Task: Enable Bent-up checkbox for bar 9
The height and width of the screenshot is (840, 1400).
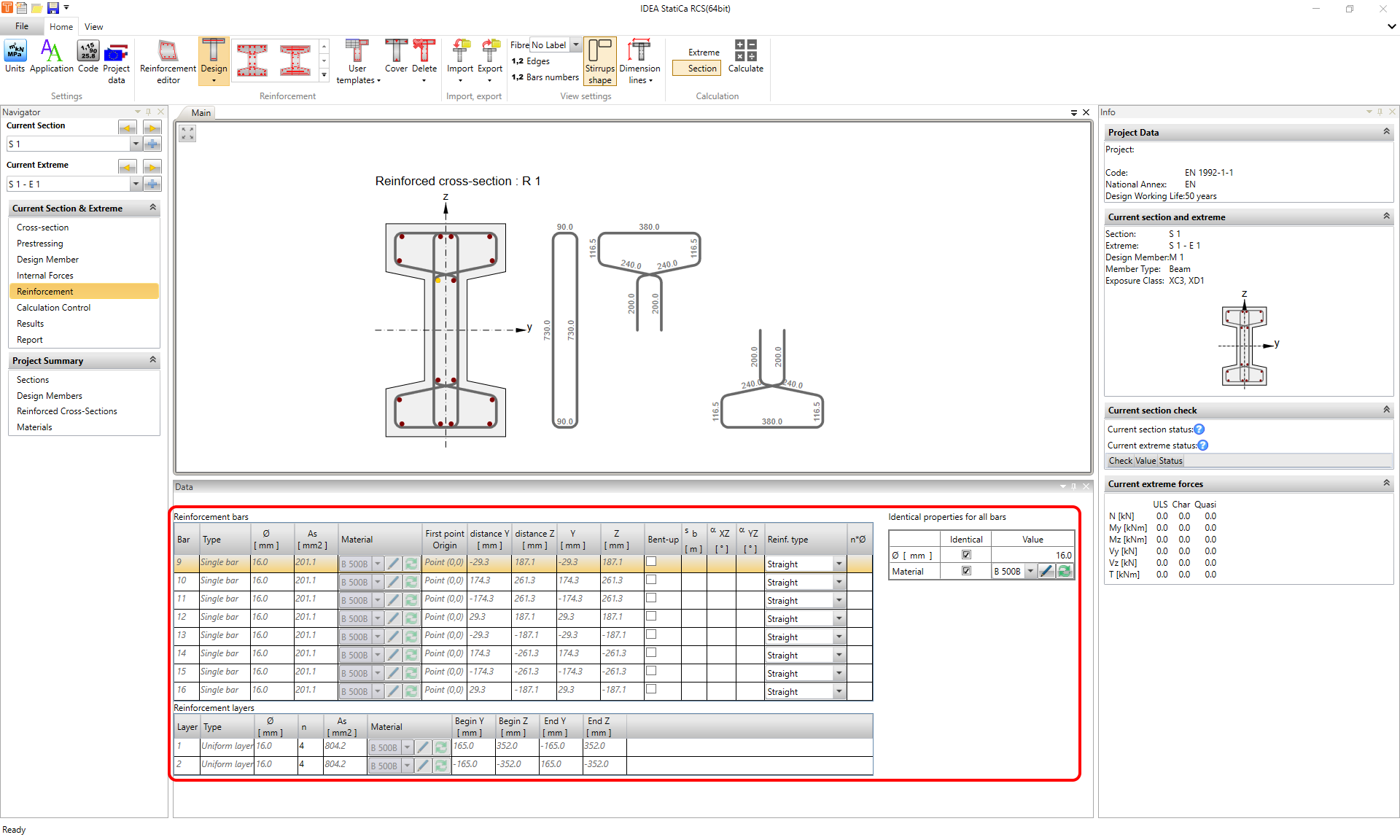Action: point(651,561)
